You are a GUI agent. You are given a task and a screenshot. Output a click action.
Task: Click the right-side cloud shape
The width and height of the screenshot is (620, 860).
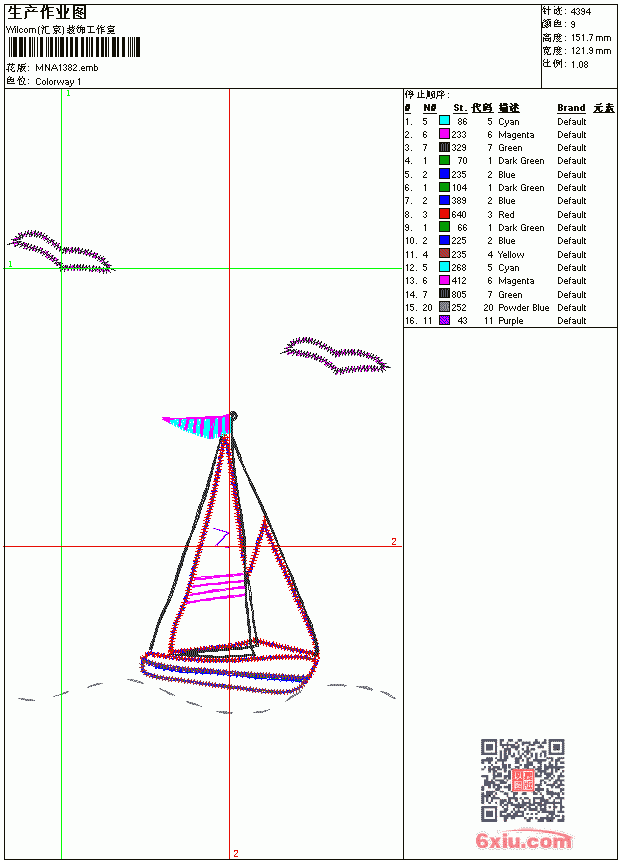[x=335, y=355]
